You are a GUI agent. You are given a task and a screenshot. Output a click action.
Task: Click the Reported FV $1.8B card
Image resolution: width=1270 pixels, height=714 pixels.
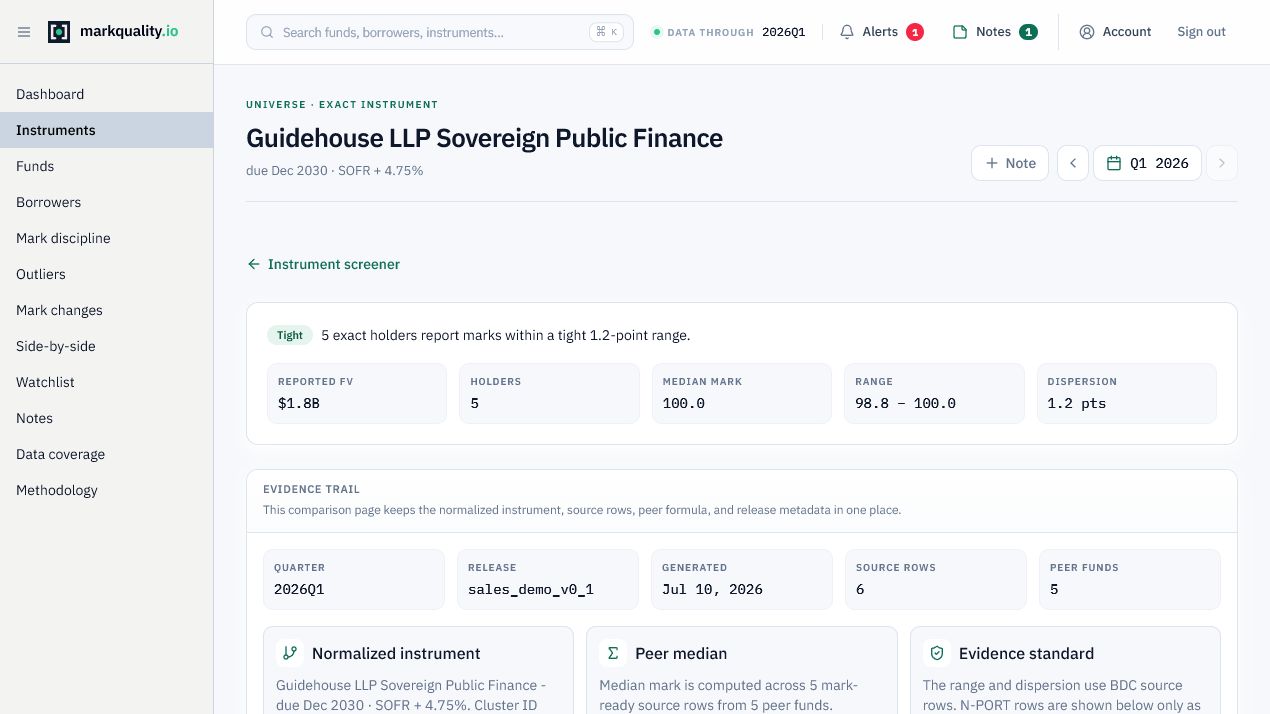coord(357,393)
